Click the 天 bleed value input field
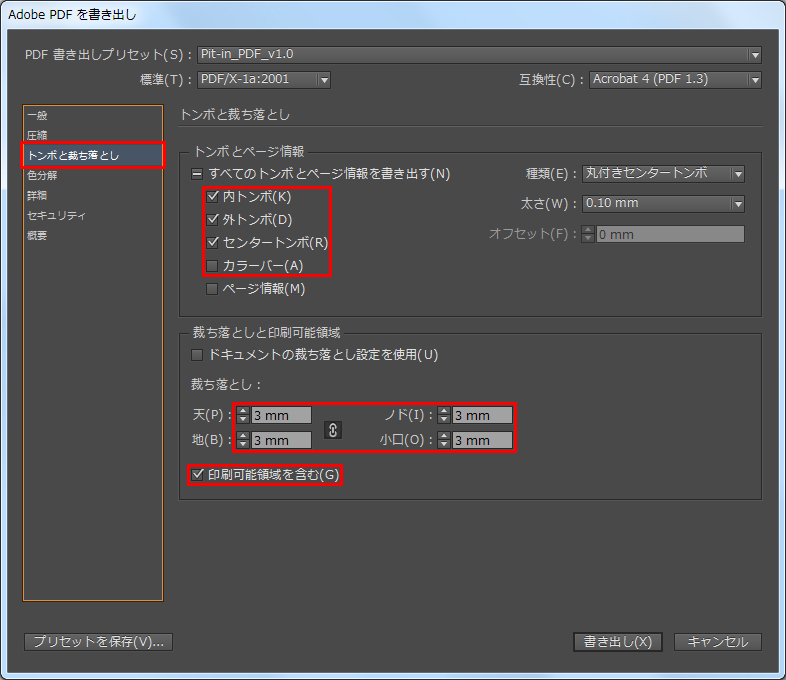 (281, 415)
